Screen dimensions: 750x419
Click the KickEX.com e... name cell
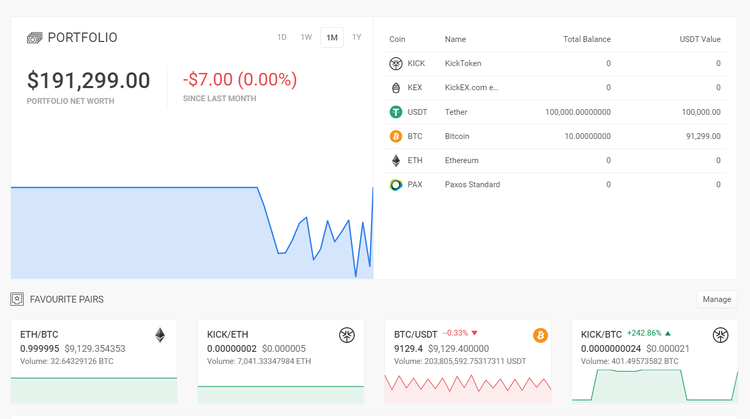coord(471,88)
